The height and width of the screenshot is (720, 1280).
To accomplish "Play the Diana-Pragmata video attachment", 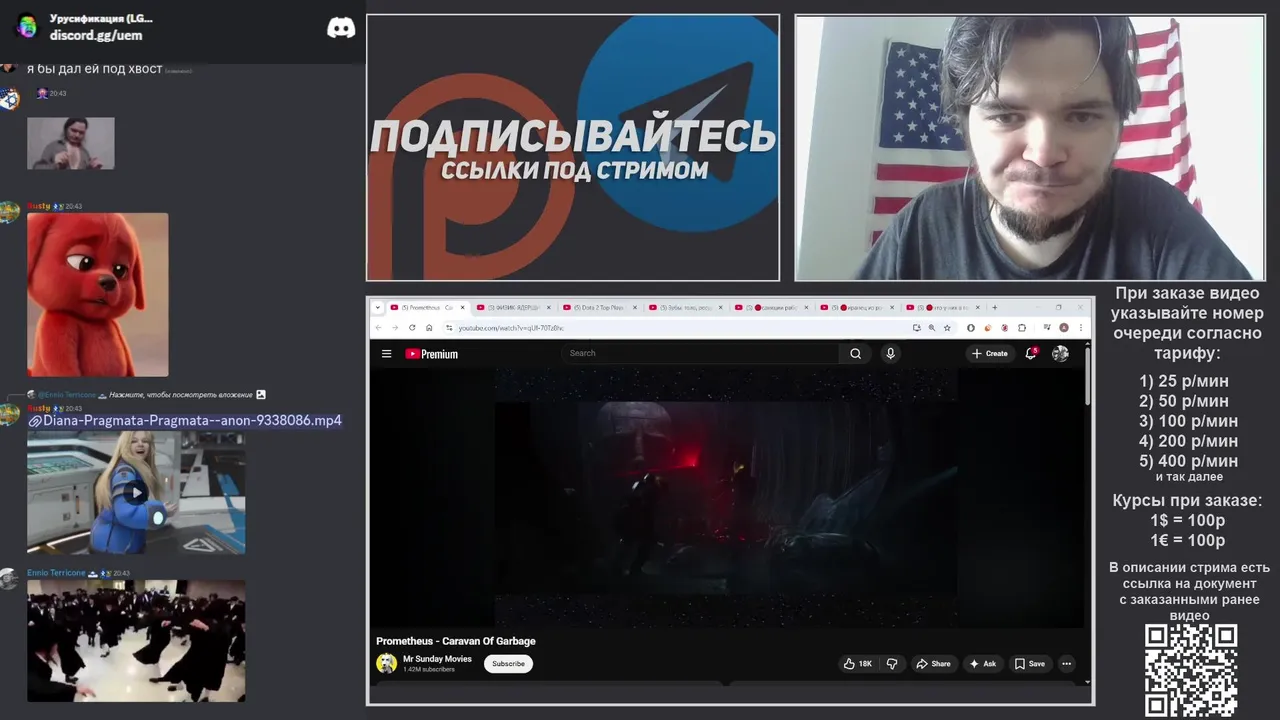I will (137, 492).
